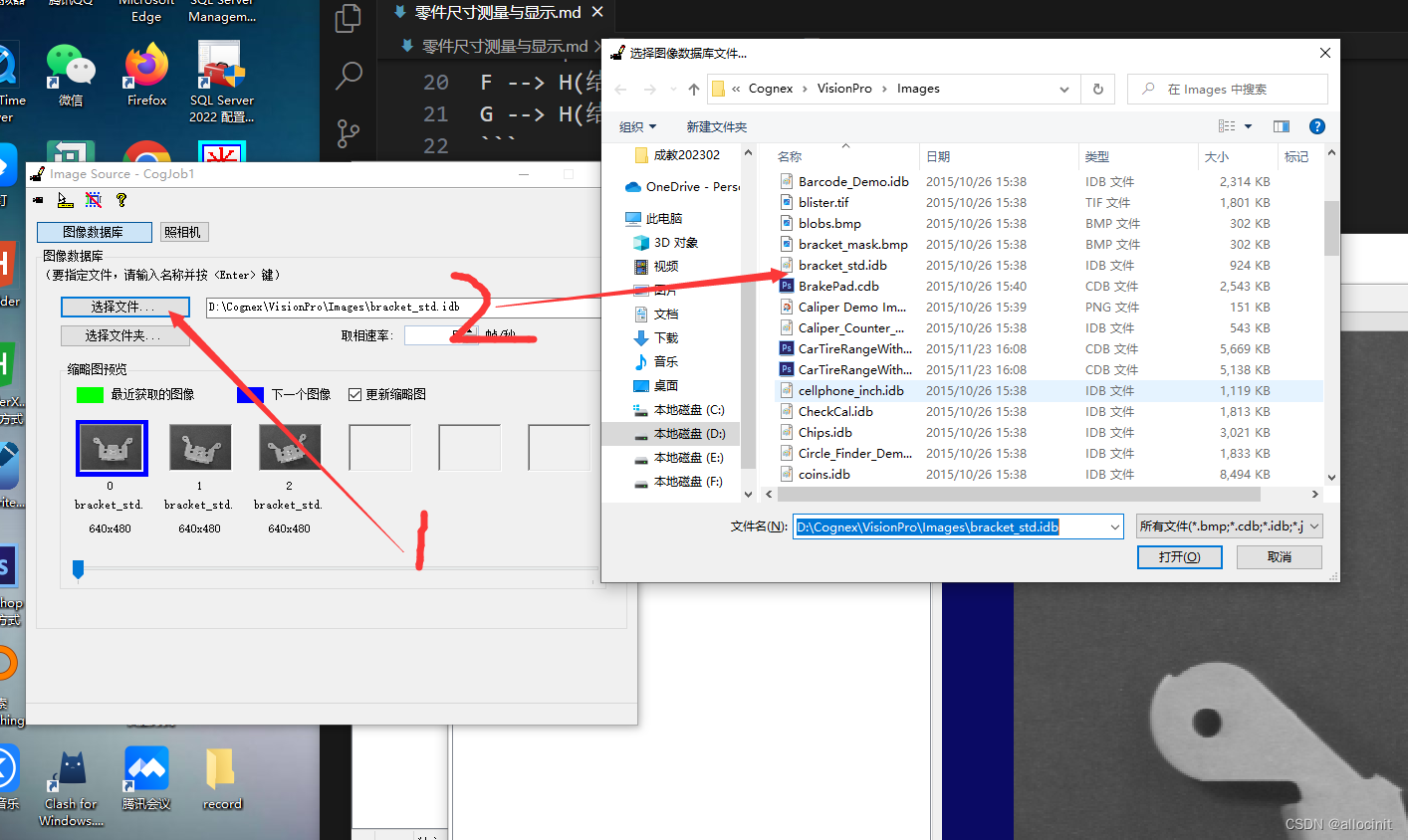Click the forward arrow in file dialog
Image resolution: width=1408 pixels, height=840 pixels.
[x=649, y=89]
